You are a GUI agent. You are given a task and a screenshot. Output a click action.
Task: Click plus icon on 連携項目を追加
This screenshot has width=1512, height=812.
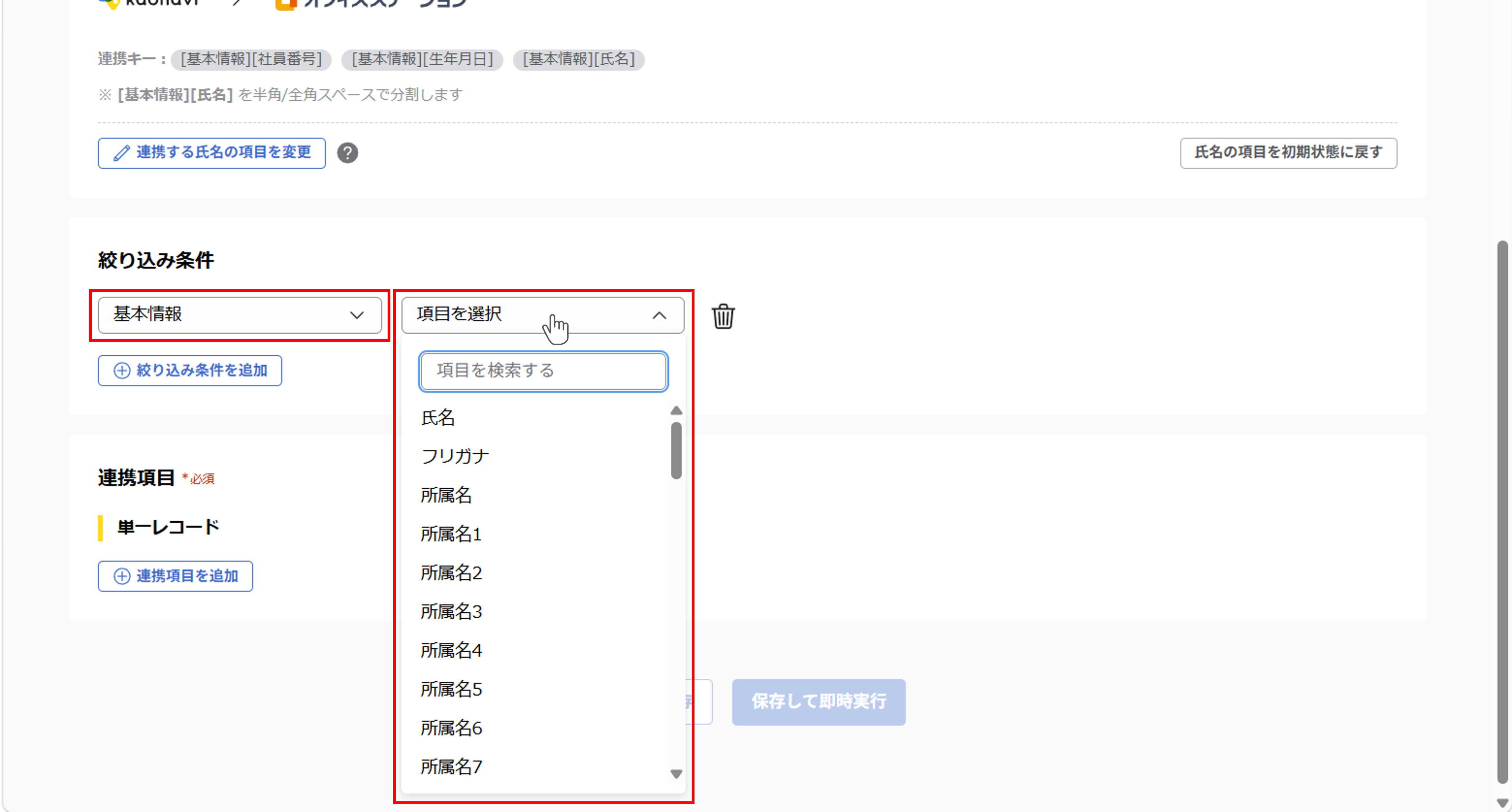pos(122,576)
